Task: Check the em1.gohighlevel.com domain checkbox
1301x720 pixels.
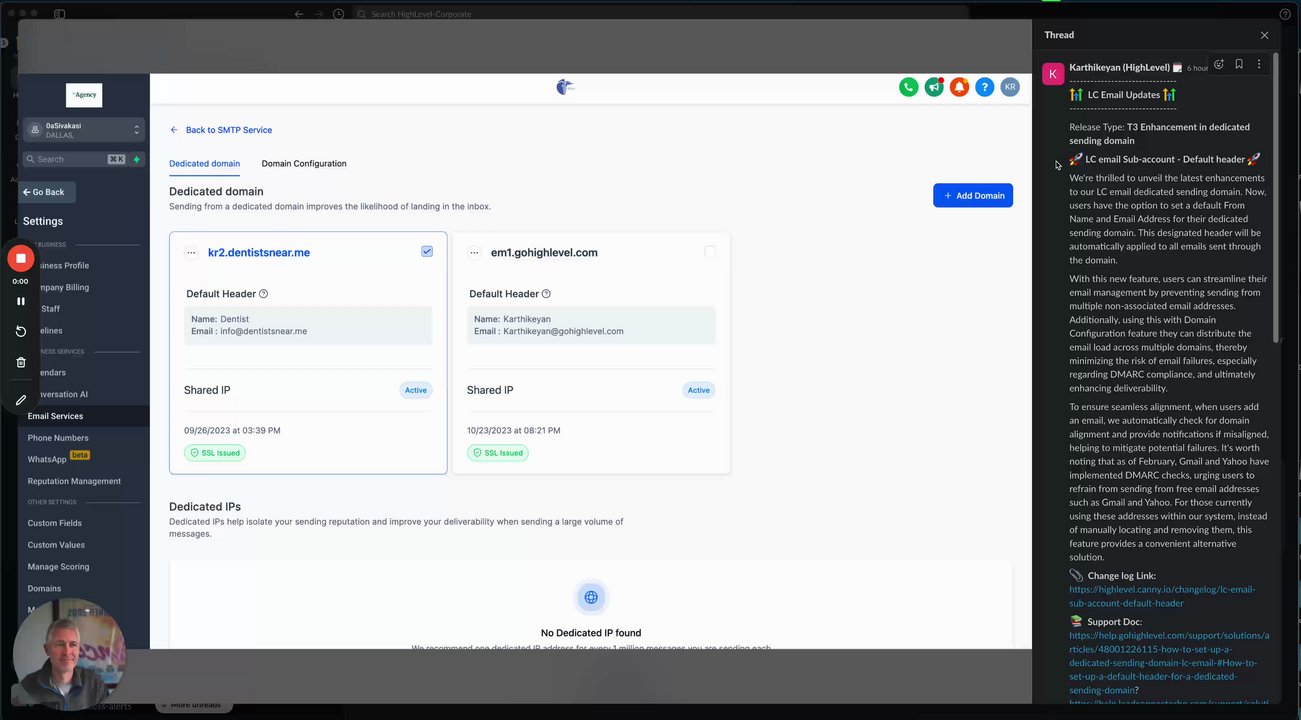Action: [x=710, y=252]
